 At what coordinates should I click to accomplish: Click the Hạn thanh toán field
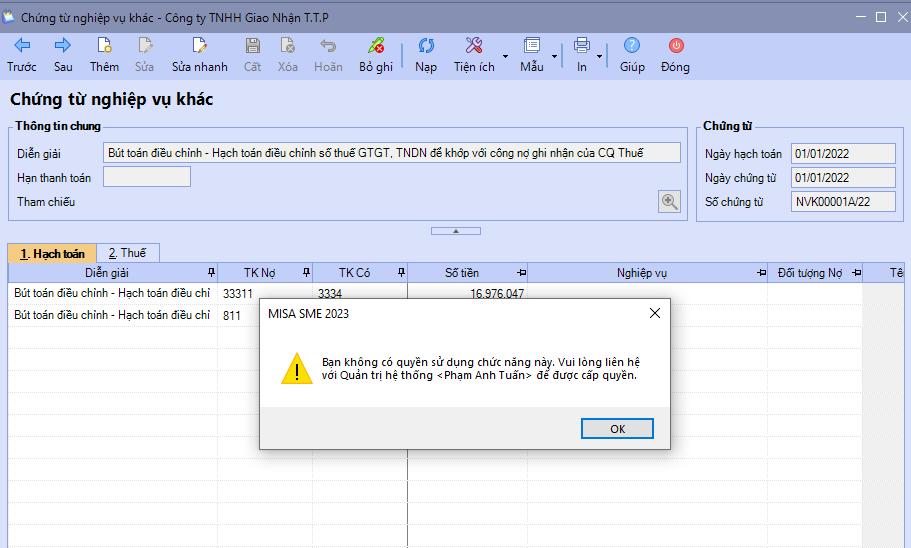point(147,177)
